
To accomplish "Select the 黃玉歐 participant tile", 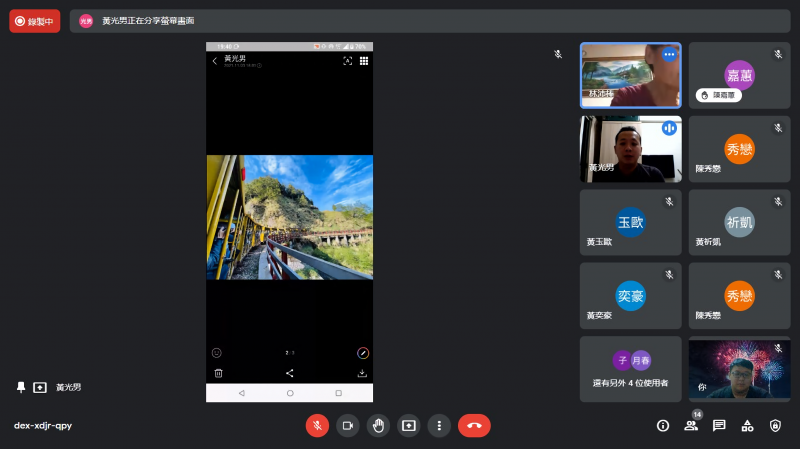I will (x=630, y=222).
